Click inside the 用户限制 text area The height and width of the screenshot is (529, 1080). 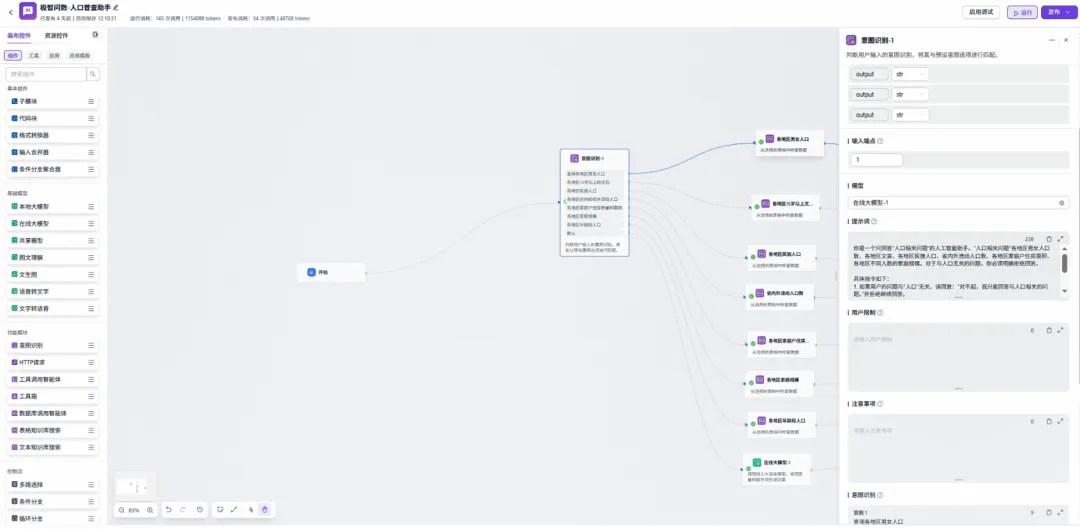[x=958, y=357]
